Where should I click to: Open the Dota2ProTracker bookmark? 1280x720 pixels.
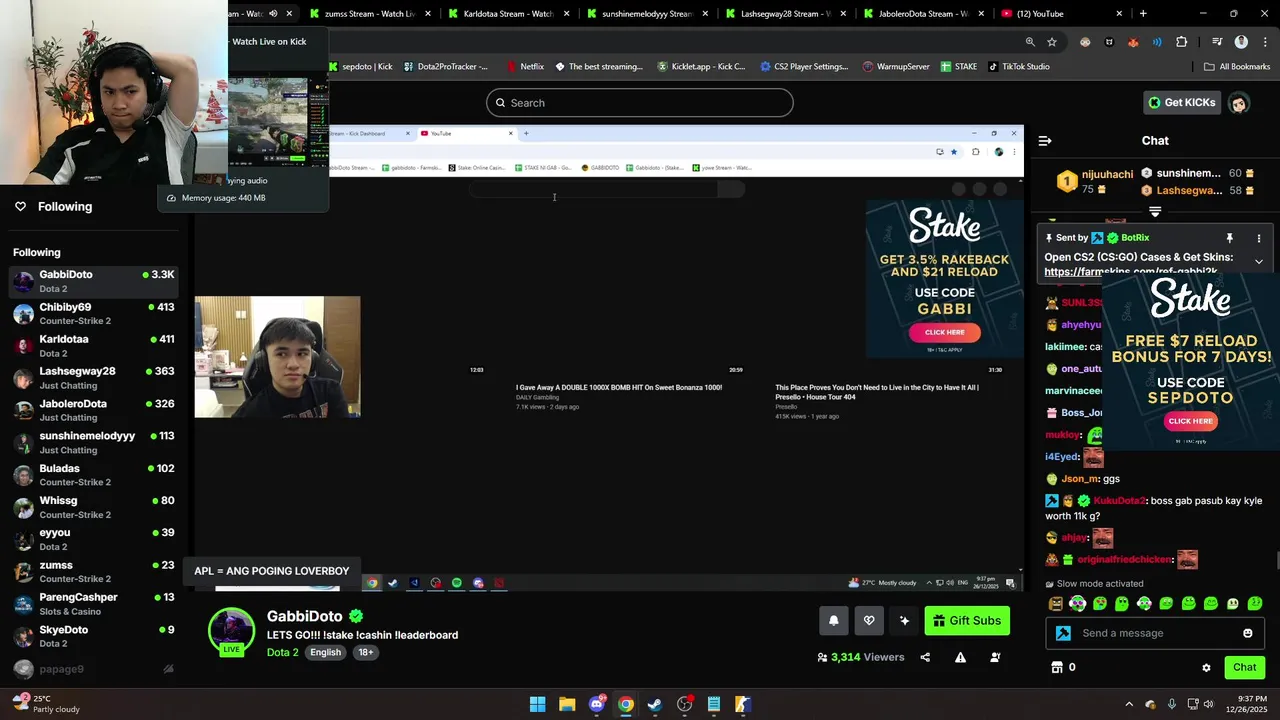(x=446, y=67)
